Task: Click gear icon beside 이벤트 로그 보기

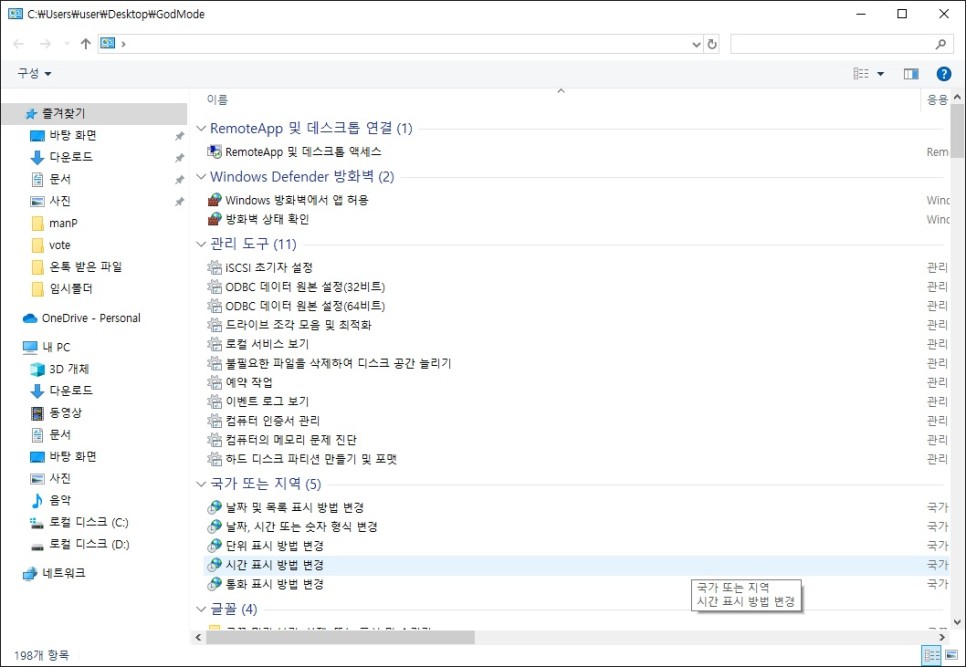Action: click(x=214, y=402)
